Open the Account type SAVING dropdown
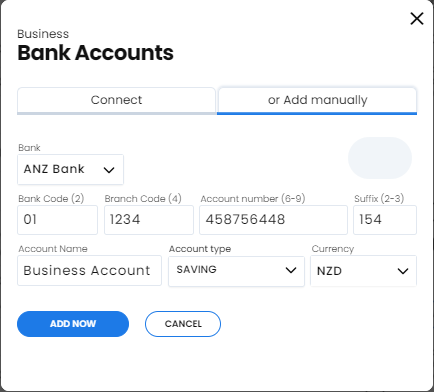This screenshot has width=434, height=392. 236,271
